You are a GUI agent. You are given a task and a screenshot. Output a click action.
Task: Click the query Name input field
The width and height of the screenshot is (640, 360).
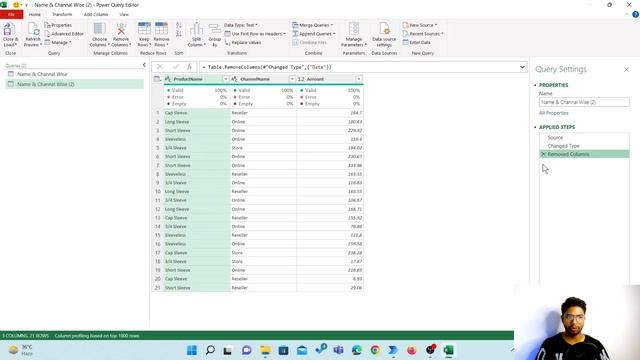pyautogui.click(x=584, y=102)
